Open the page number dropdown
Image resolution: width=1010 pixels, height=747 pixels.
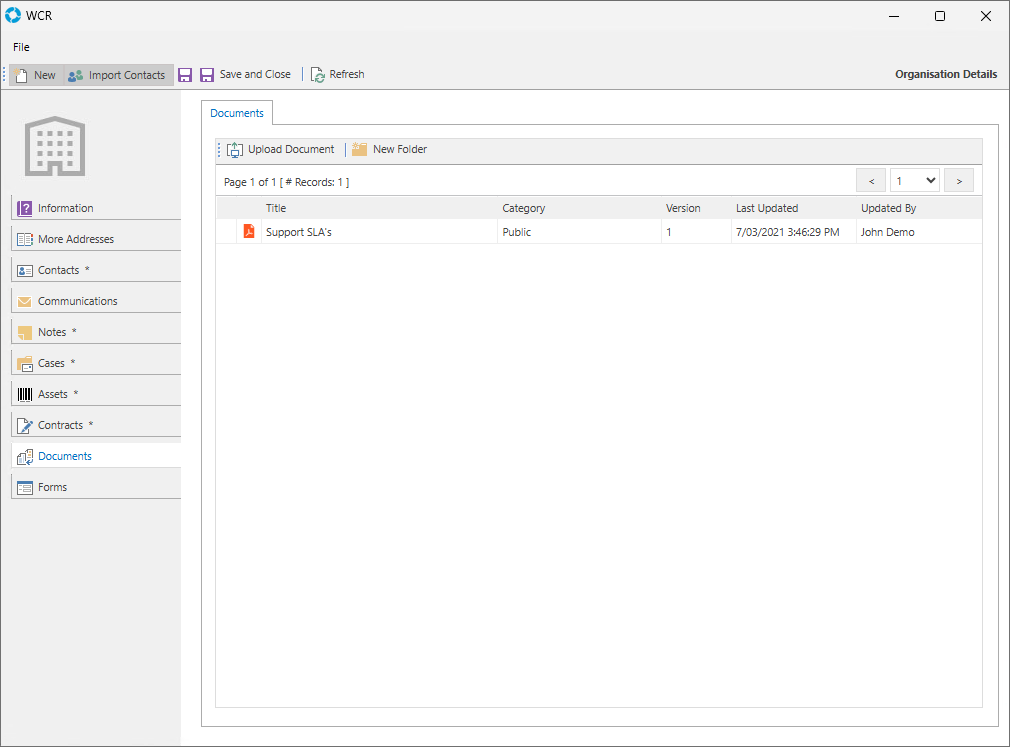pyautogui.click(x=914, y=181)
